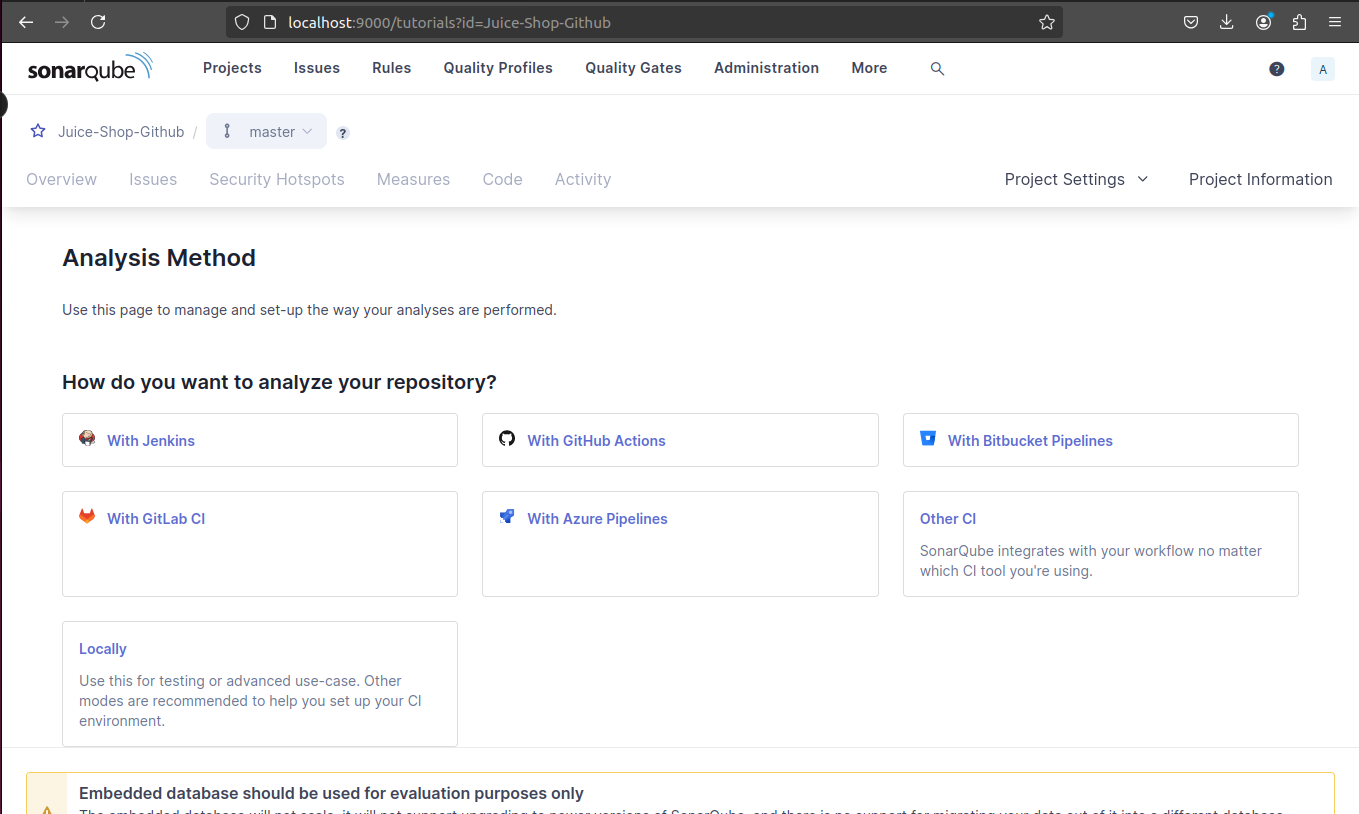1359x814 pixels.
Task: Open the Firefox hamburger menu
Action: click(x=1337, y=21)
